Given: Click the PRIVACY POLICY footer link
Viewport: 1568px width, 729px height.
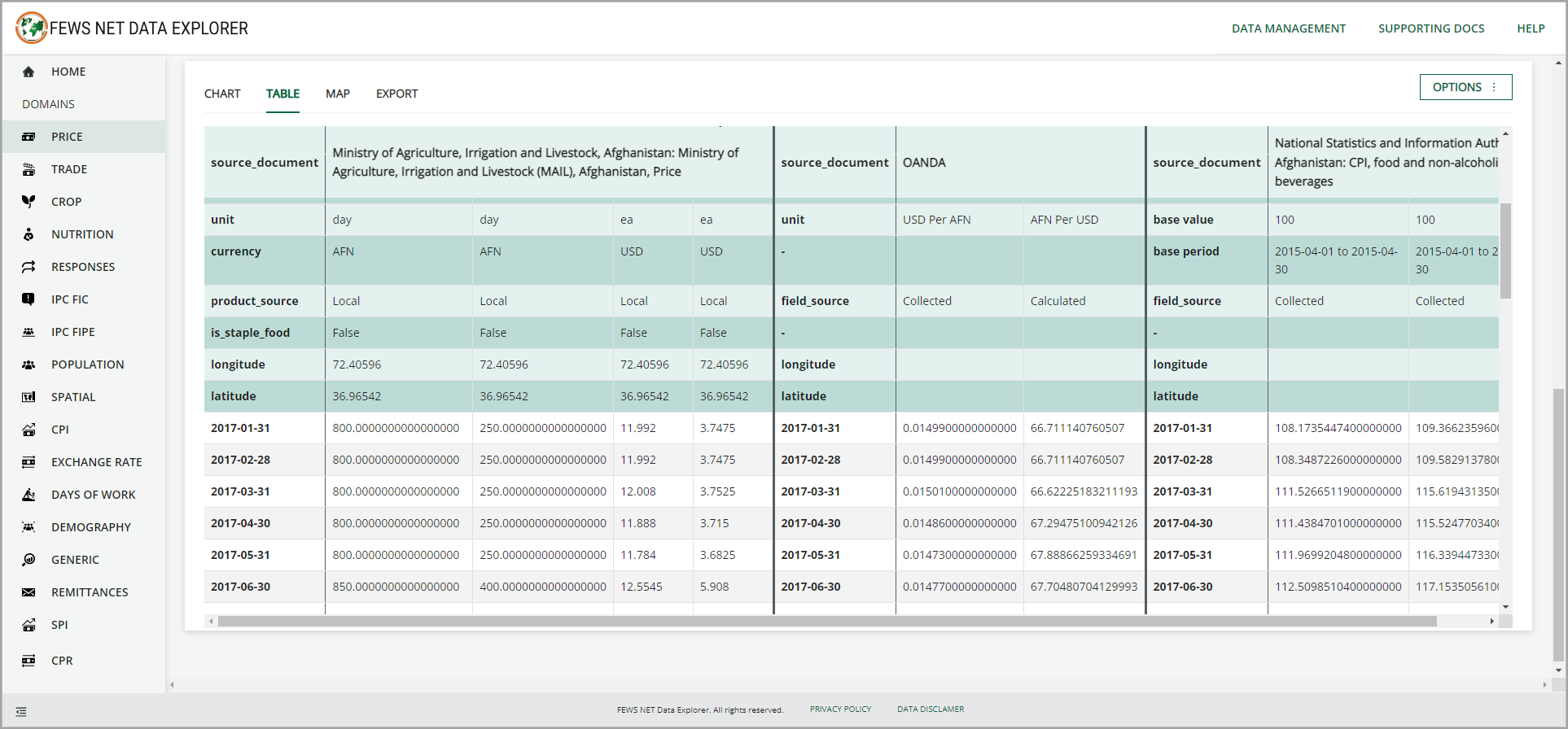Looking at the screenshot, I should pos(840,709).
